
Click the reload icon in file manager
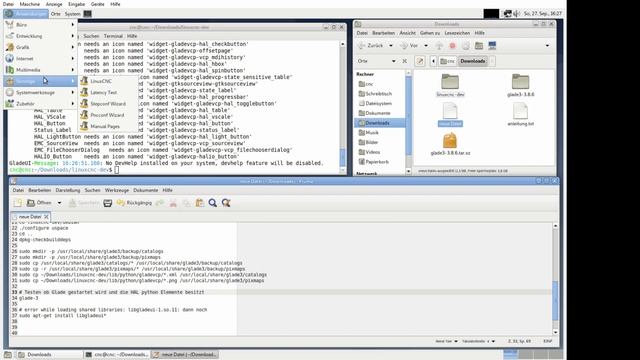pos(466,46)
